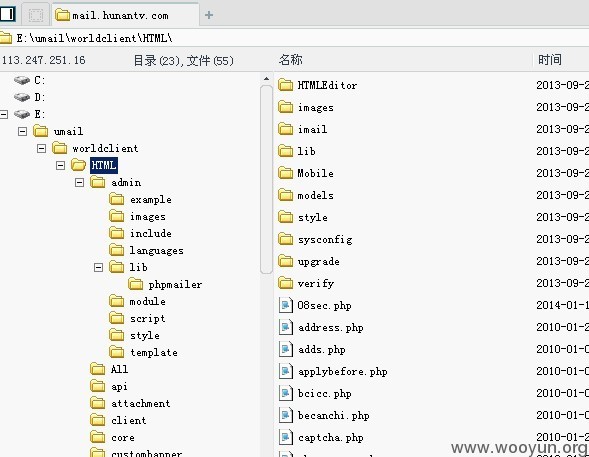Click the imail folder icon in list
This screenshot has width=589, height=457.
pos(285,129)
